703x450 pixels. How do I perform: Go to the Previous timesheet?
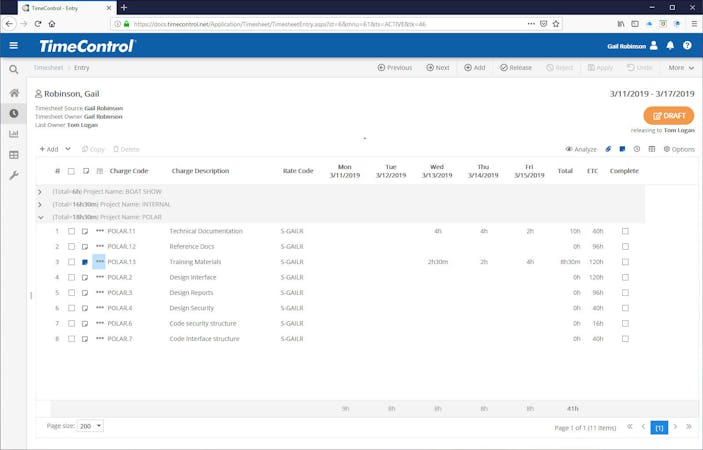(x=395, y=68)
